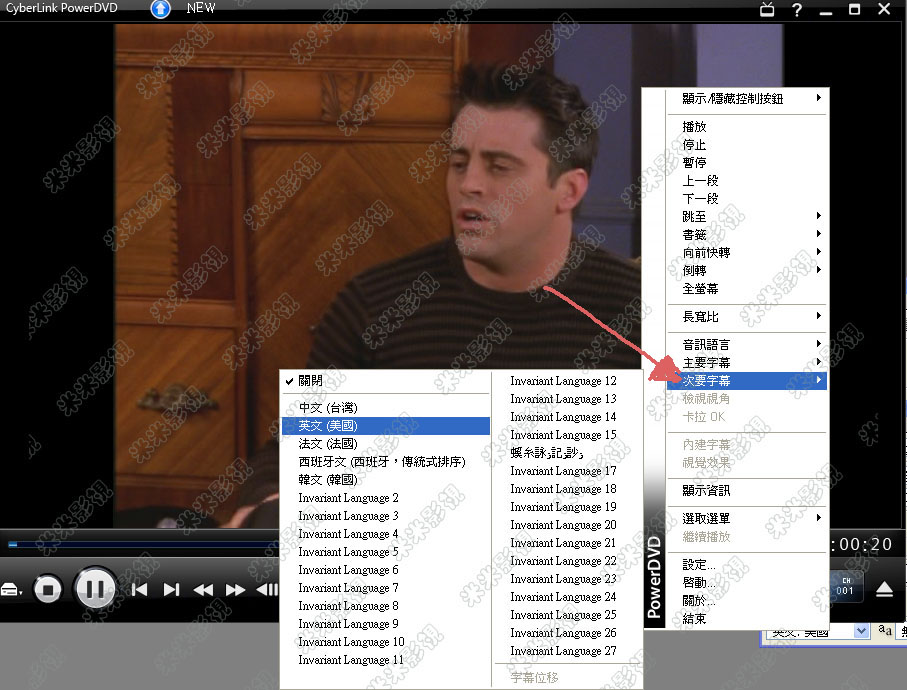
Task: Select 關閉 to turn off secondary subtitles
Action: point(386,381)
